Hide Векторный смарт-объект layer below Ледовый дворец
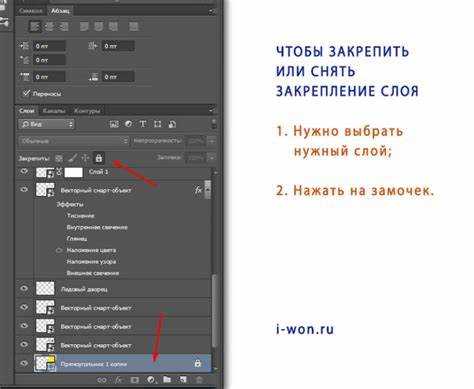The image size is (474, 389). [24, 307]
